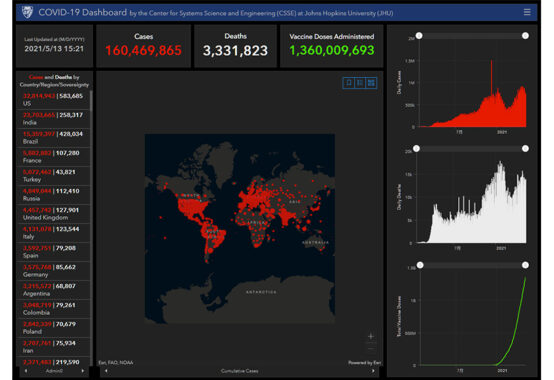Screen dimensions: 554x380
Task: Select the India row in country list
Action: (53, 119)
